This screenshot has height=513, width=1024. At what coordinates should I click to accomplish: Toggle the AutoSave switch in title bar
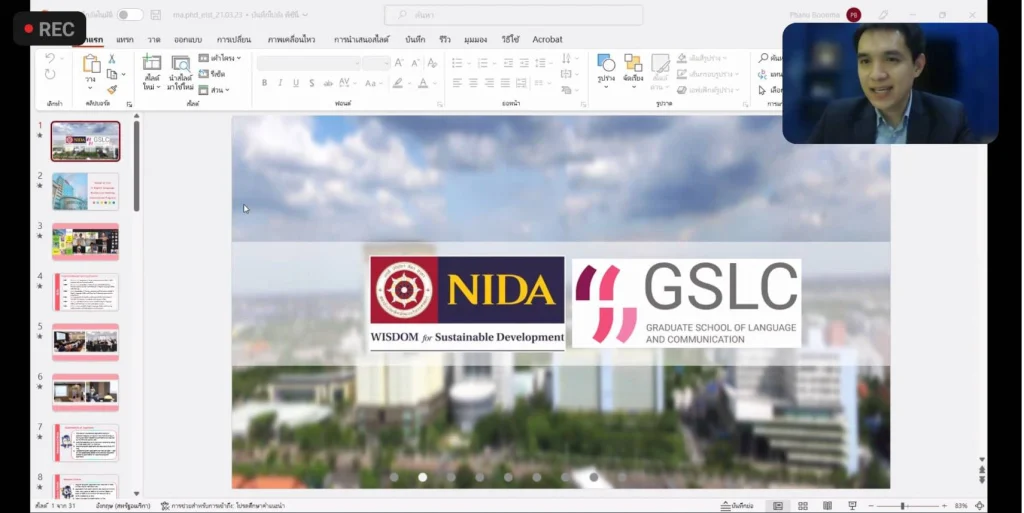point(130,14)
